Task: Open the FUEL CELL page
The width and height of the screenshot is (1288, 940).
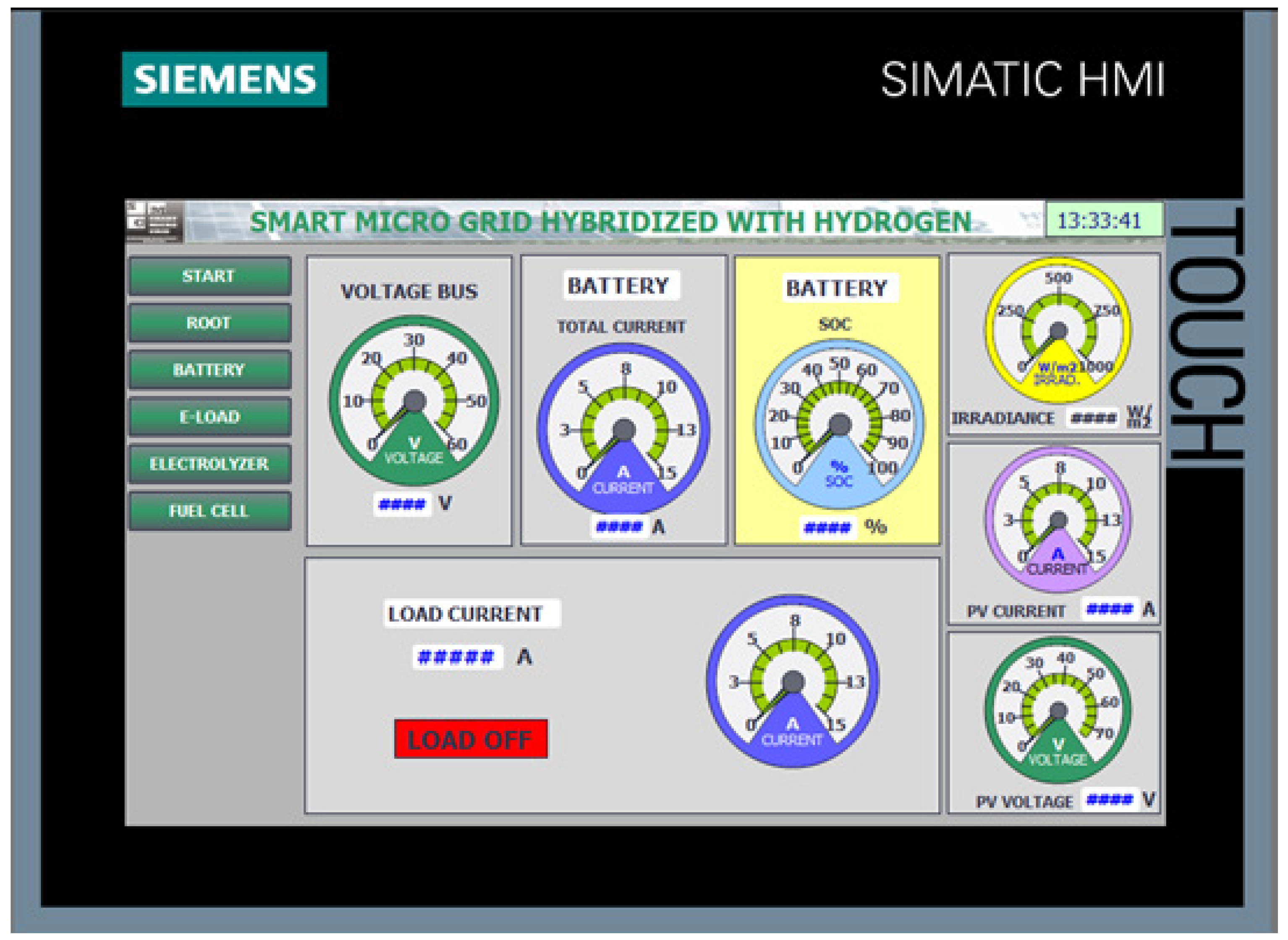Action: pyautogui.click(x=210, y=511)
